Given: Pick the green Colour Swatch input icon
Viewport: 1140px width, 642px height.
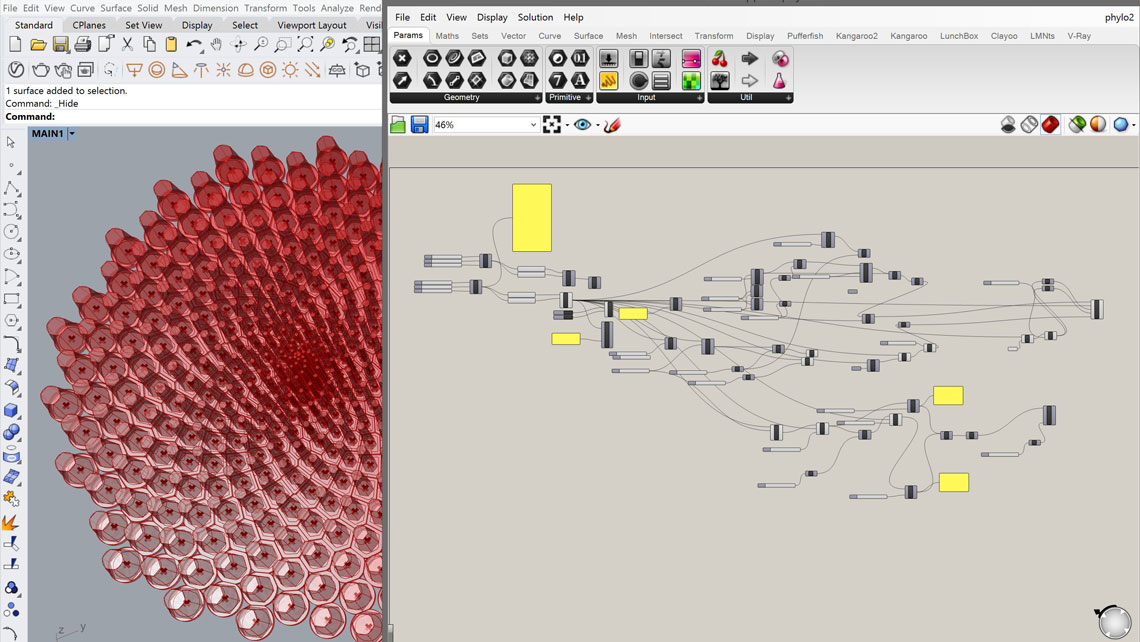Looking at the screenshot, I should 691,80.
